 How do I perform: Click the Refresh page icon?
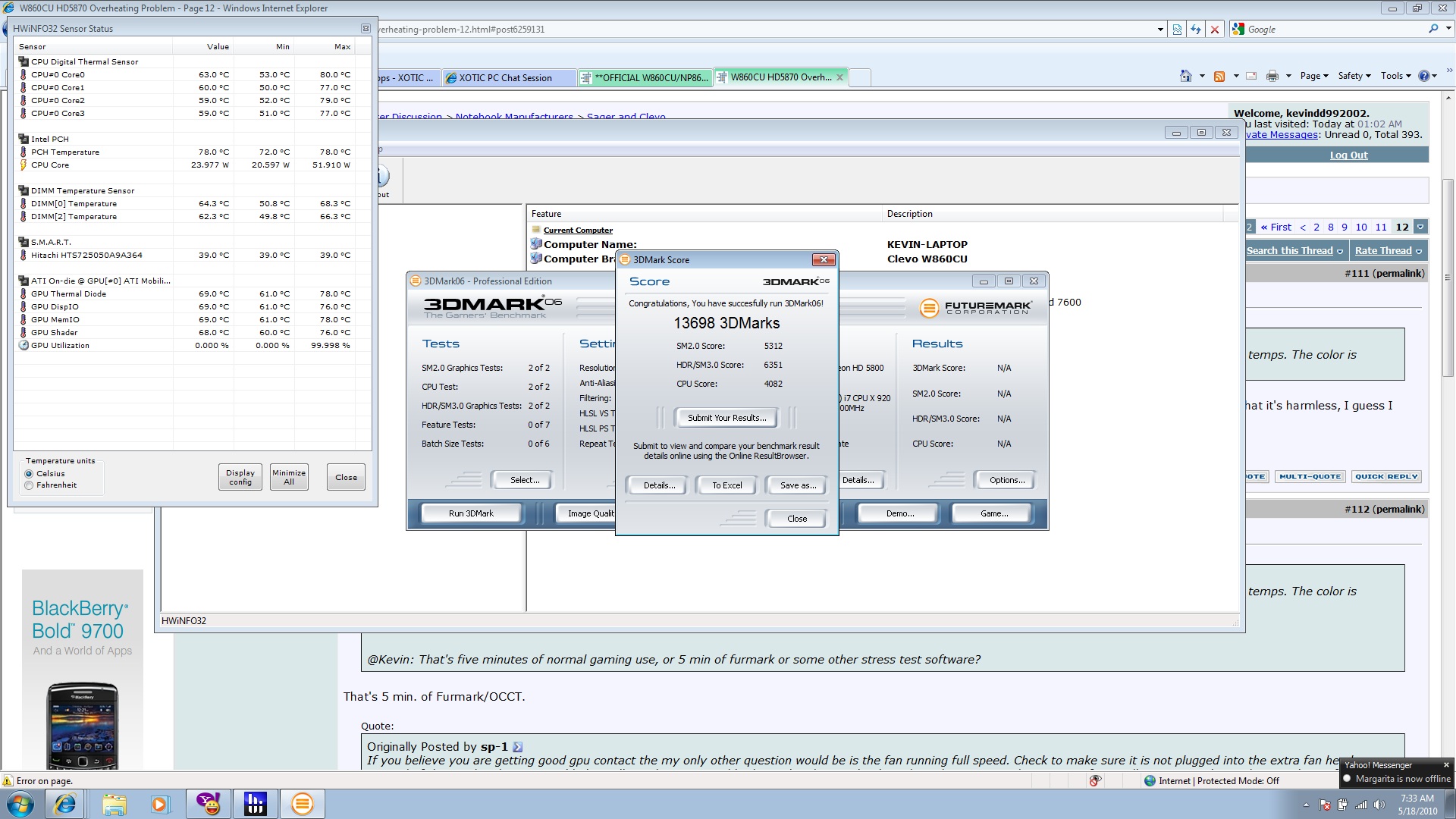pos(1196,30)
